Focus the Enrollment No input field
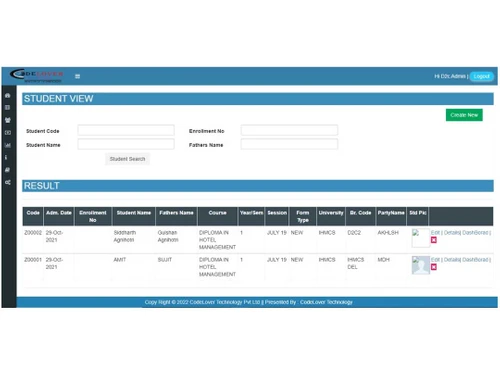 [289, 130]
